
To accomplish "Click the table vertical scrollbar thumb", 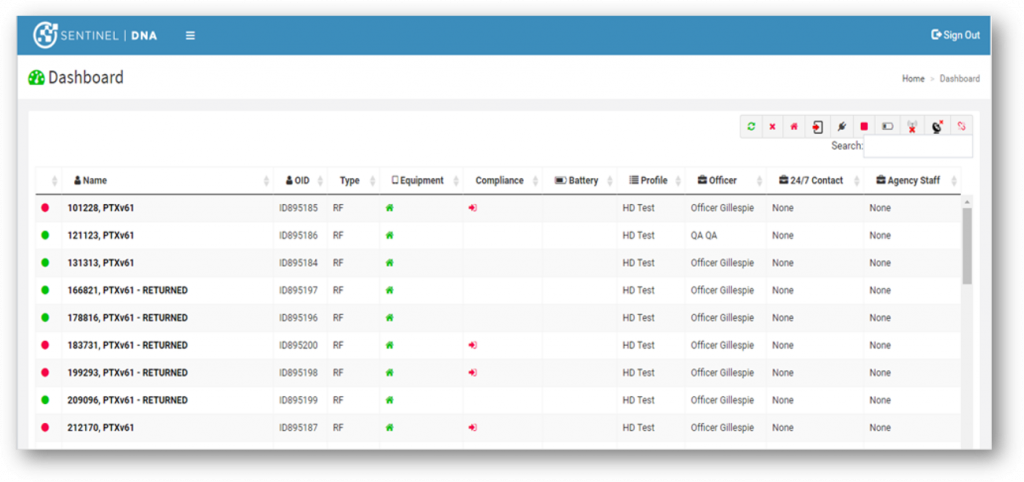I will (967, 246).
